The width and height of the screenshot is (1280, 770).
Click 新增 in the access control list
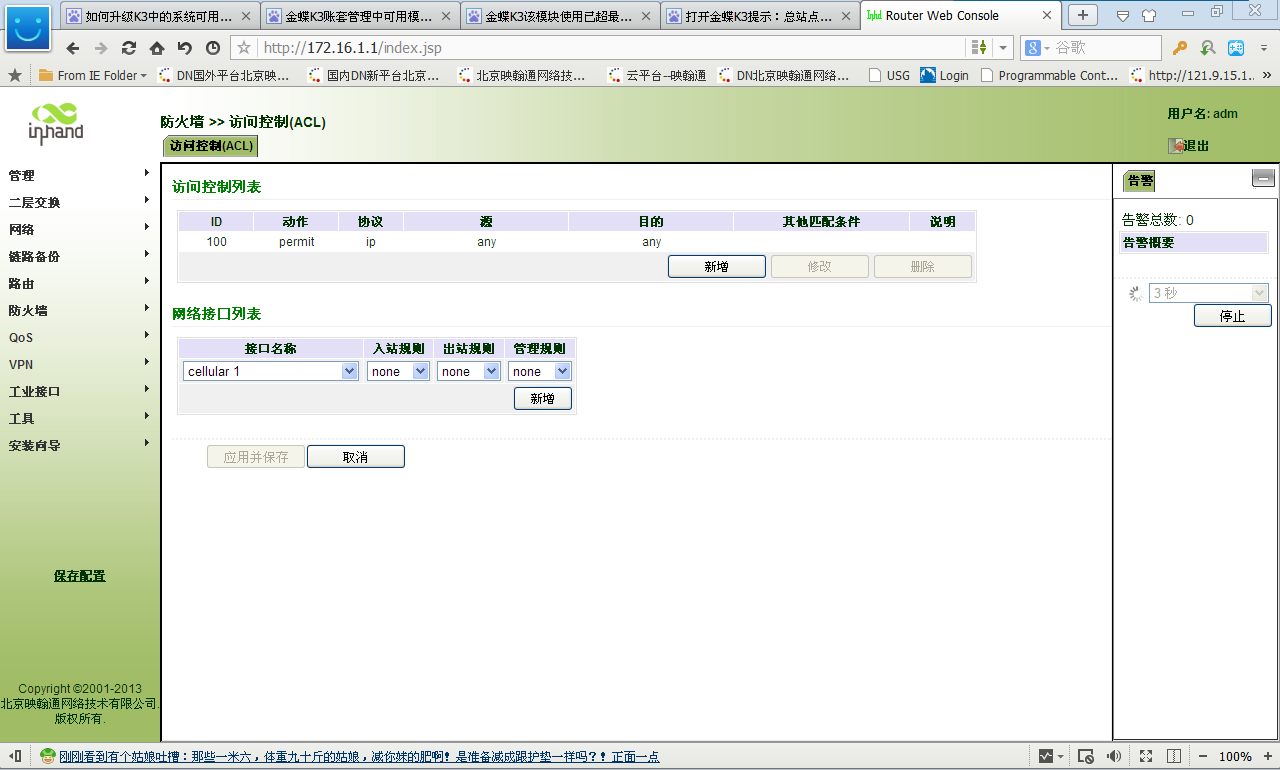pos(716,267)
